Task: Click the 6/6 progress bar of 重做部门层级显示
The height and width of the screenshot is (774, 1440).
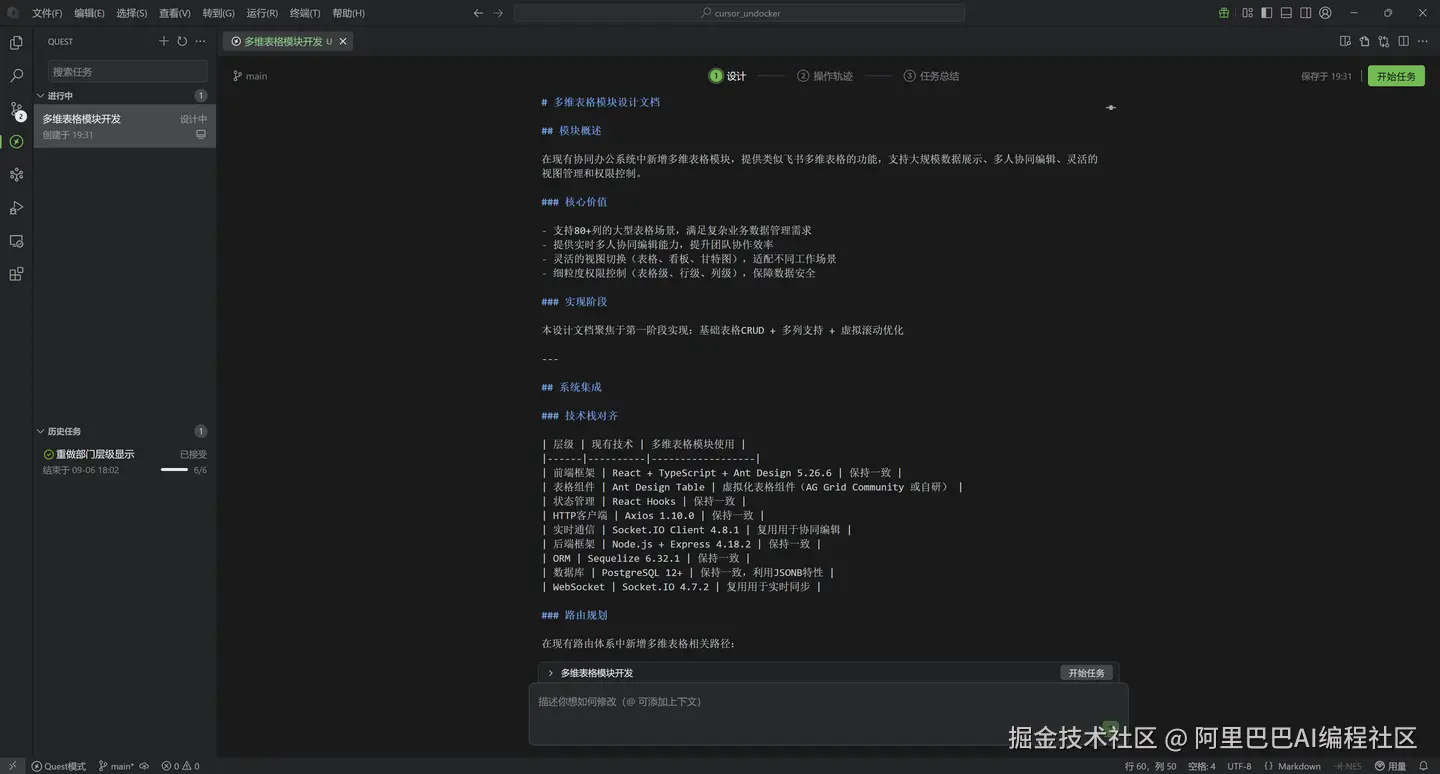Action: (174, 470)
